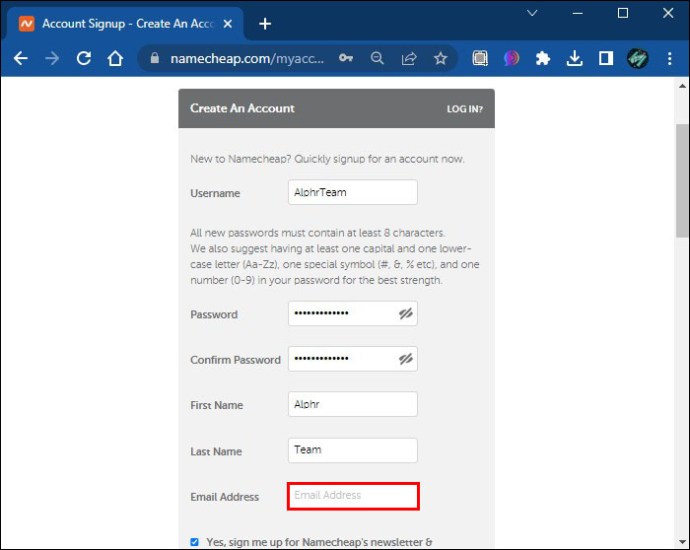Open the screenshot capture extension
The image size is (690, 550).
pyautogui.click(x=480, y=58)
